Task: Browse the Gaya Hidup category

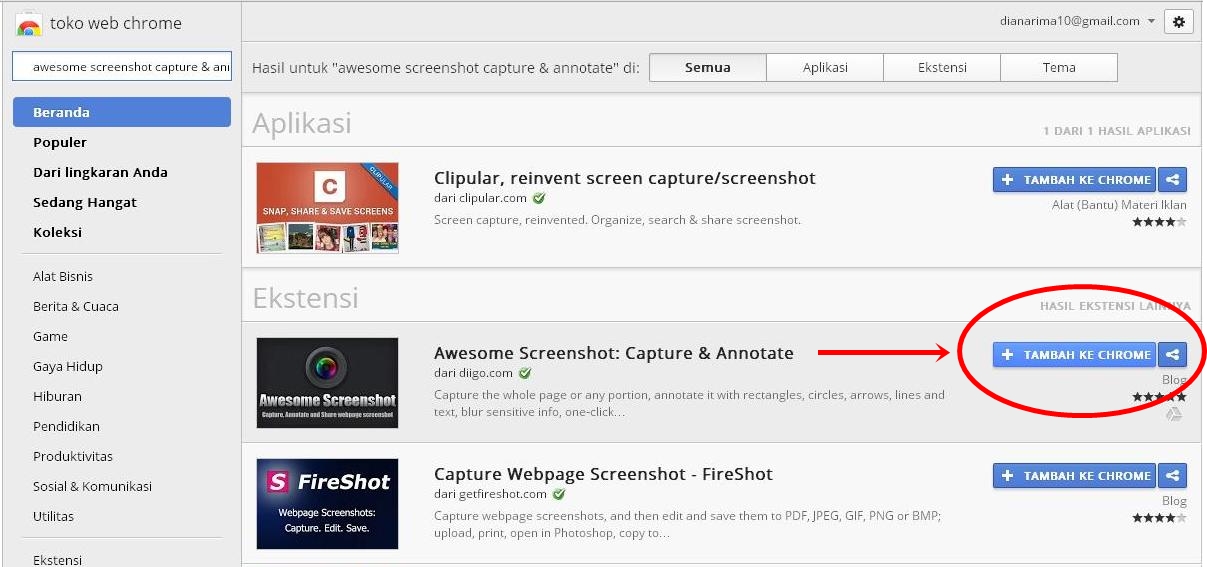Action: point(68,366)
